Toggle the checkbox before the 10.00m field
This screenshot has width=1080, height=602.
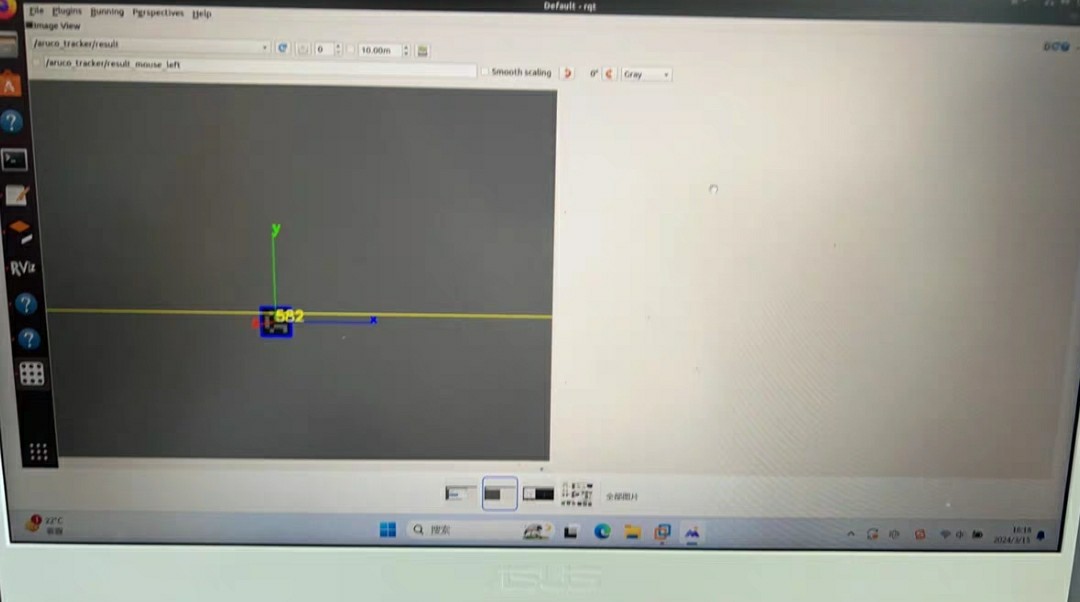[351, 50]
